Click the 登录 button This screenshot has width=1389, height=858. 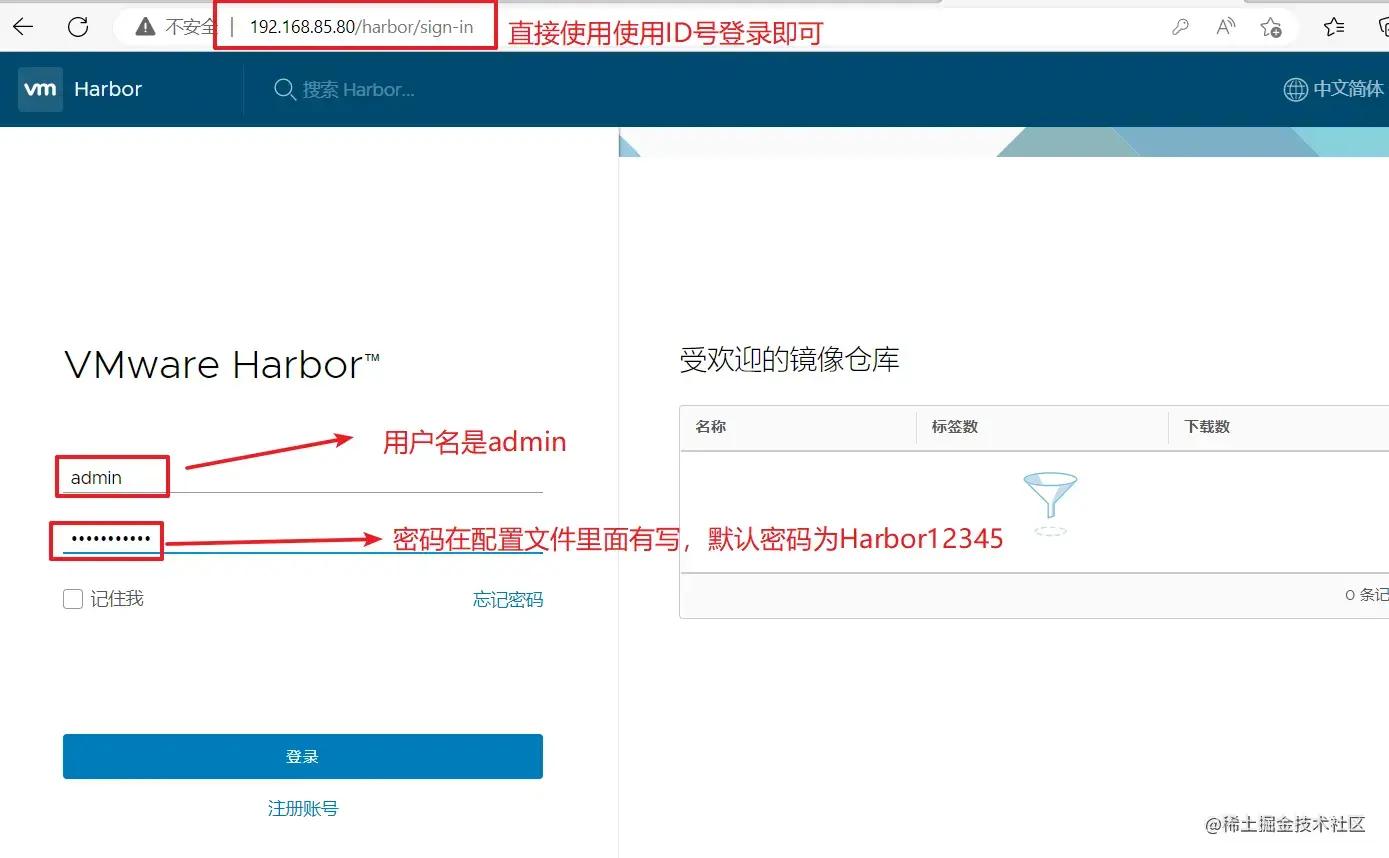303,756
